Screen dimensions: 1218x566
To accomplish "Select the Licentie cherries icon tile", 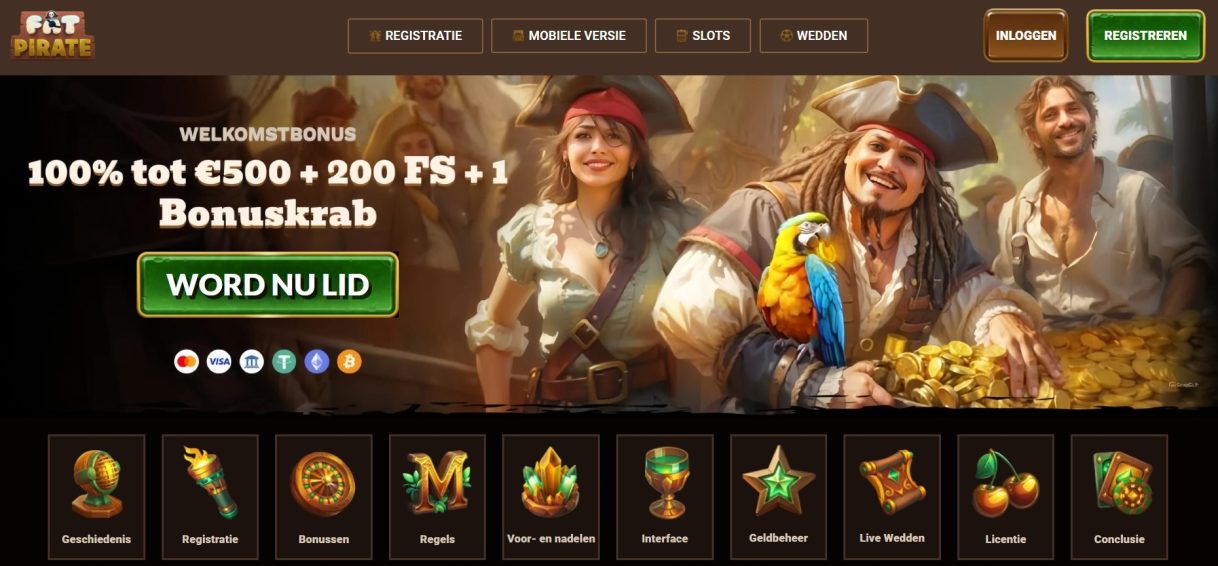I will [x=1005, y=496].
